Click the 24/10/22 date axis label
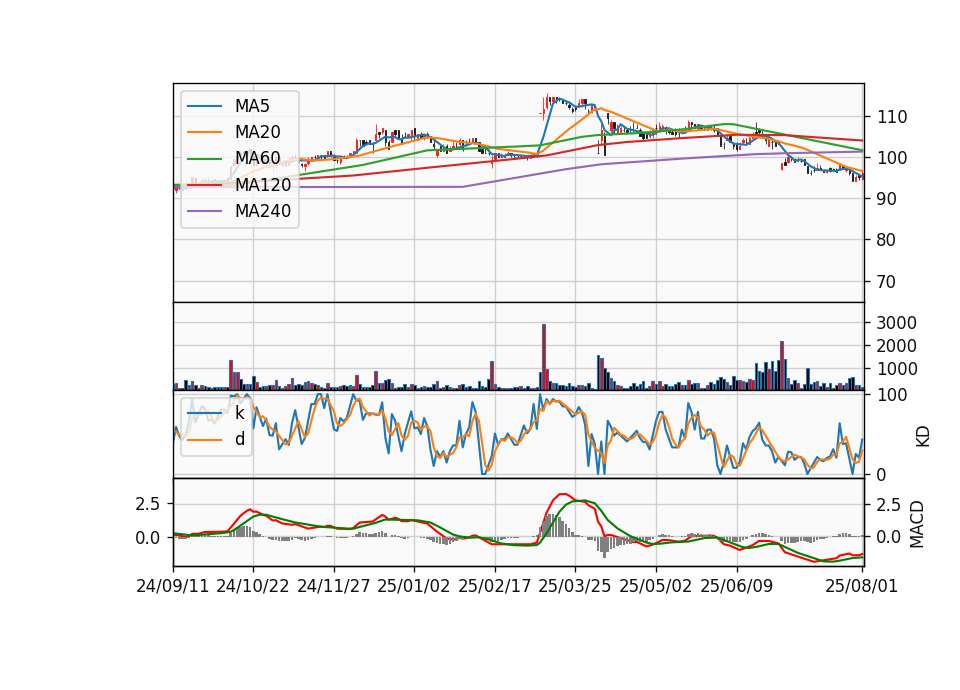 tap(253, 587)
